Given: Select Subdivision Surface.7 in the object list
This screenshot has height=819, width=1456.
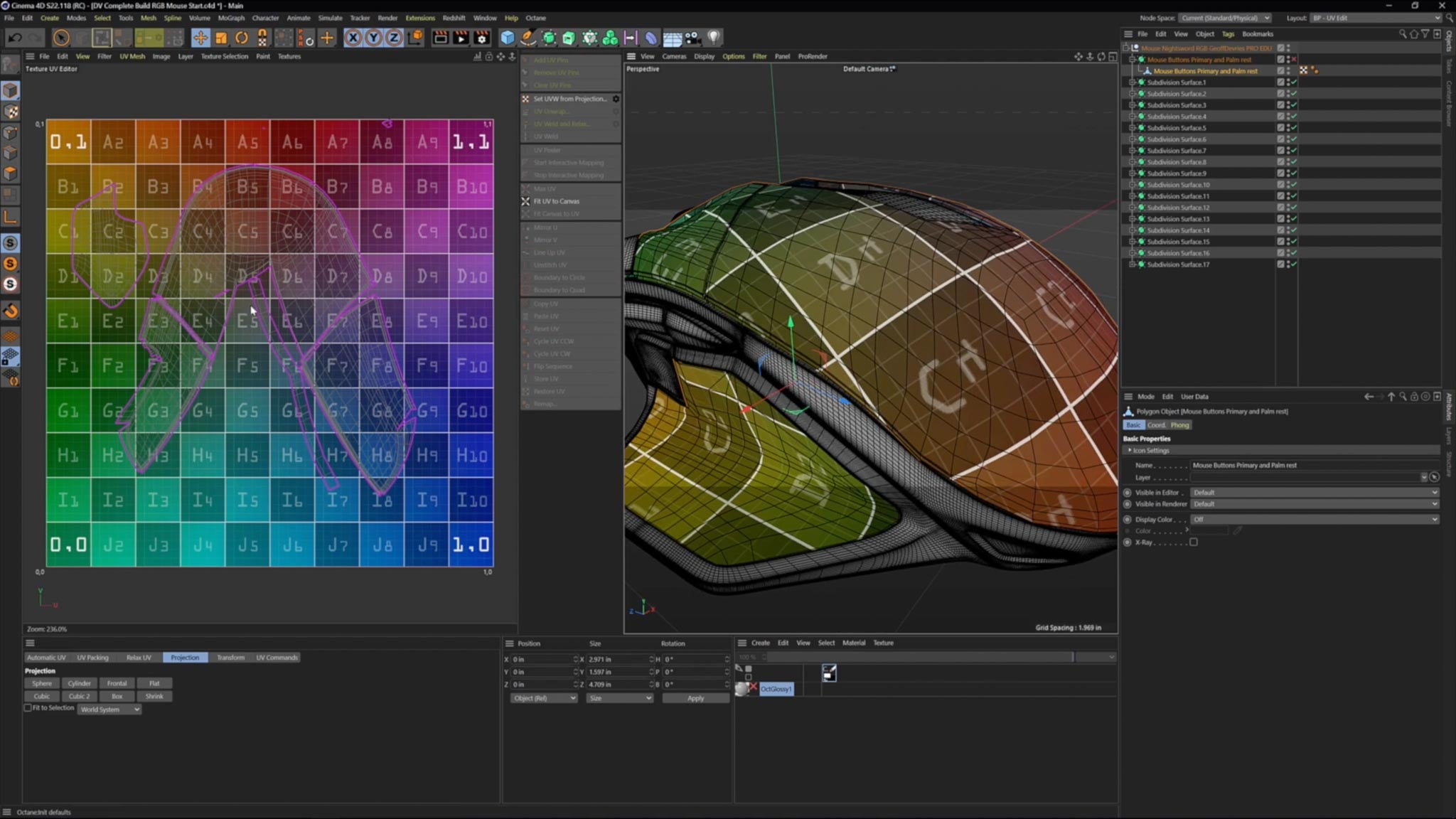Looking at the screenshot, I should click(x=1177, y=151).
